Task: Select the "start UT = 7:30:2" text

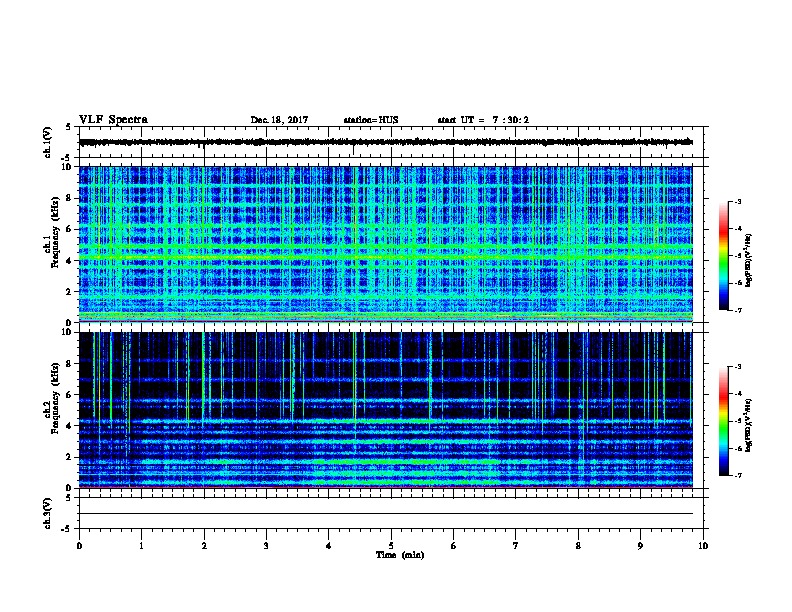Action: 483,120
